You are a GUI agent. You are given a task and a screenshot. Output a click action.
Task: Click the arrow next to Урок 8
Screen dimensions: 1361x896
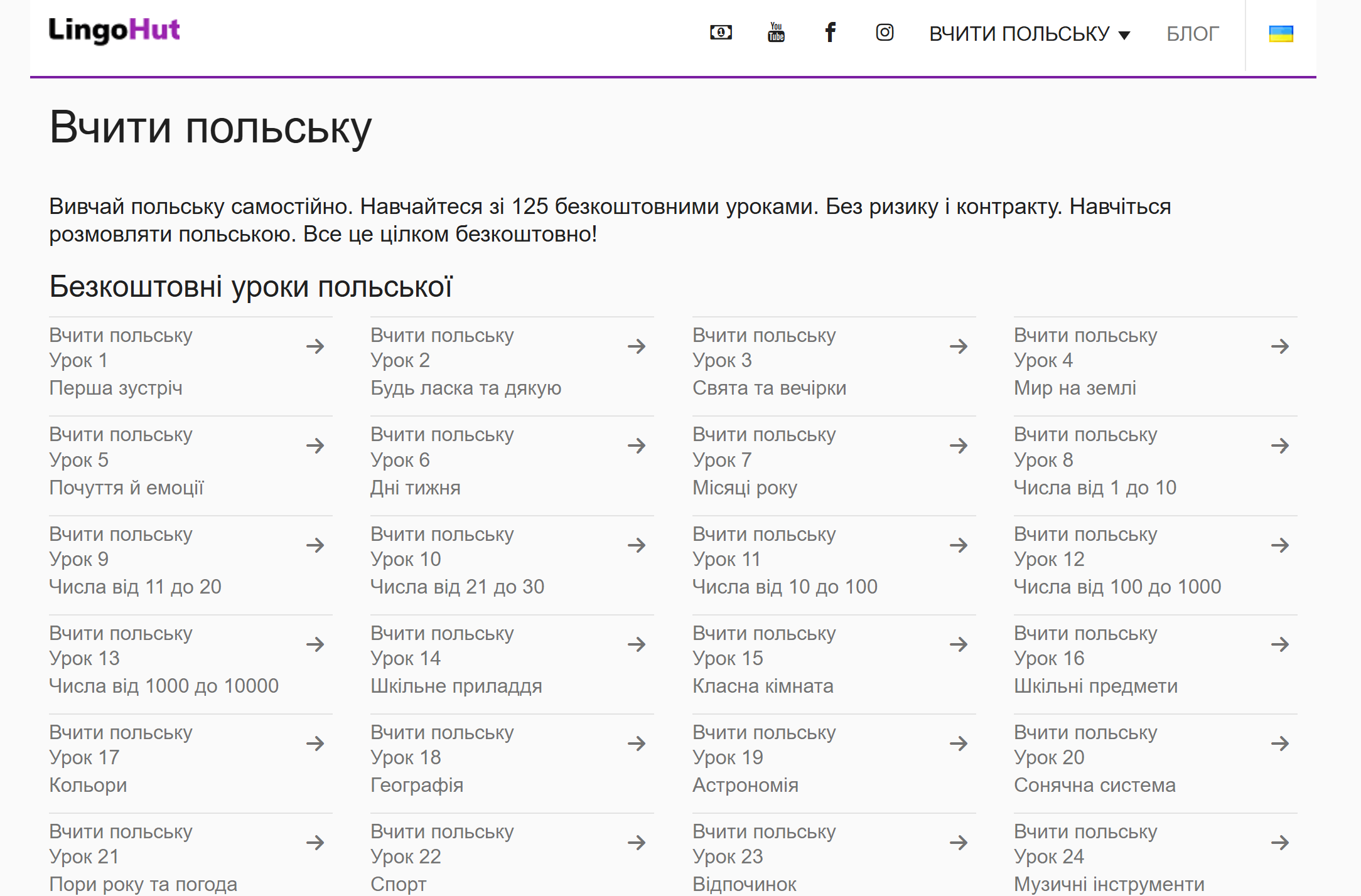click(1279, 446)
